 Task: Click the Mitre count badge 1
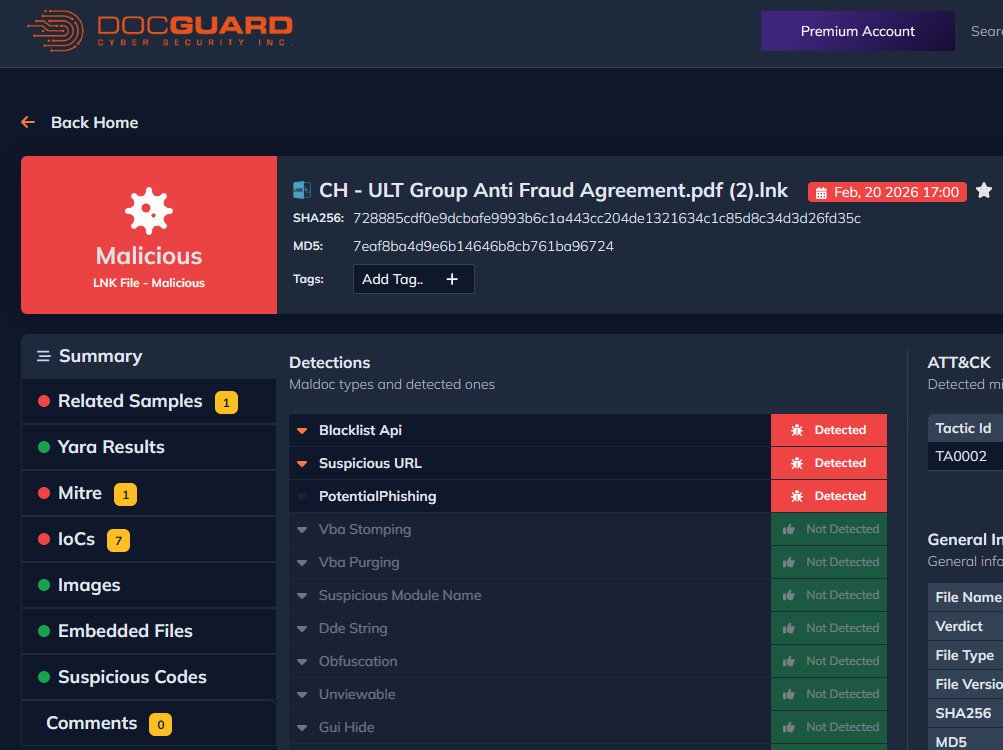[125, 494]
